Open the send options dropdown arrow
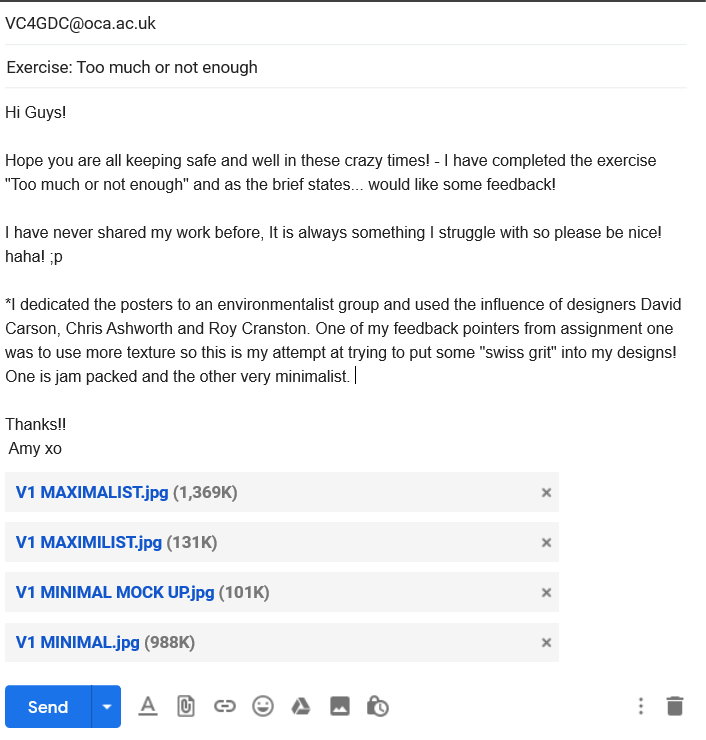 pos(106,707)
